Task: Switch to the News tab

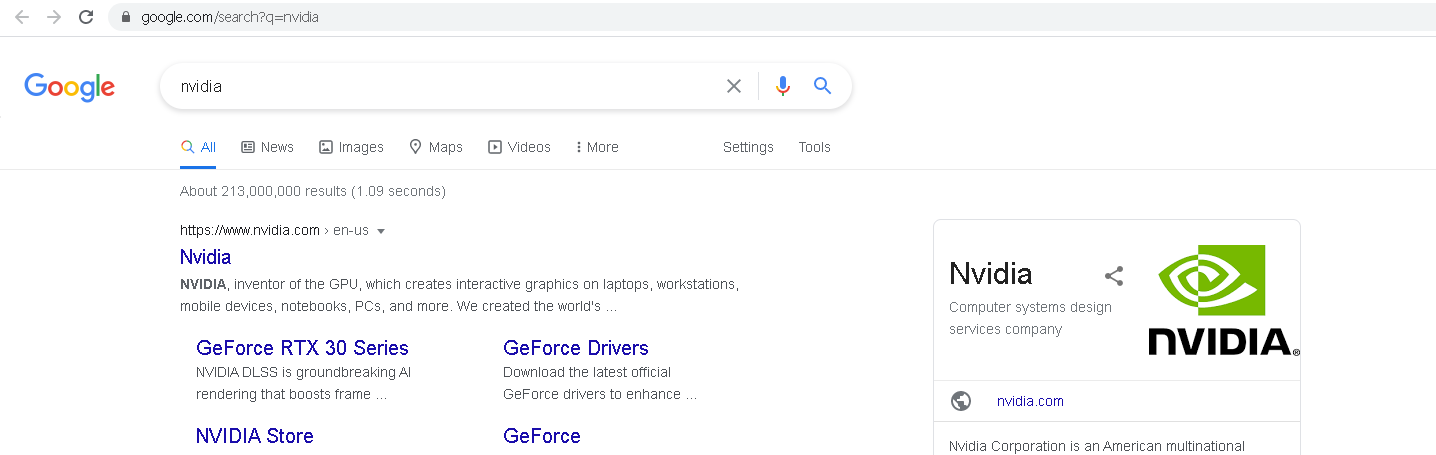Action: coord(267,147)
